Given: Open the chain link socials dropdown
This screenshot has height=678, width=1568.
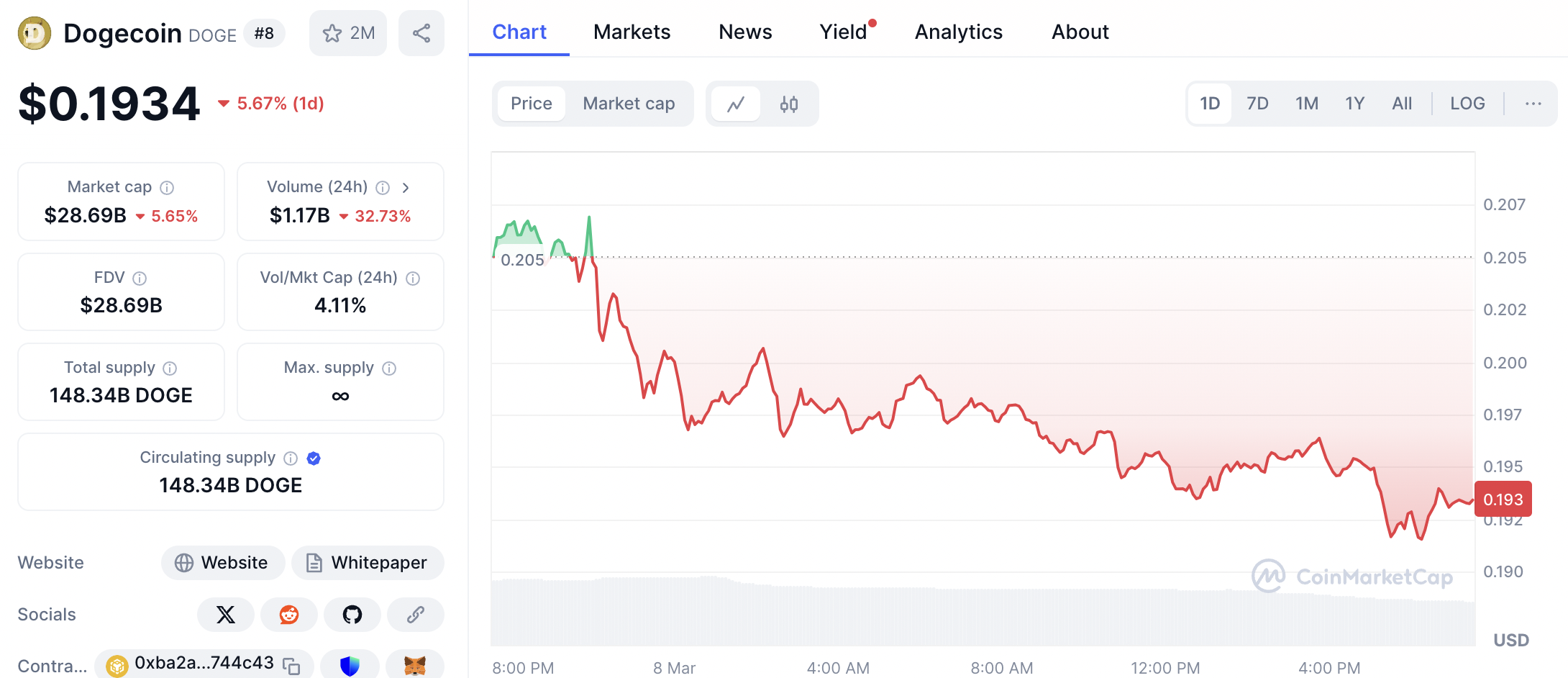Looking at the screenshot, I should click(x=416, y=615).
